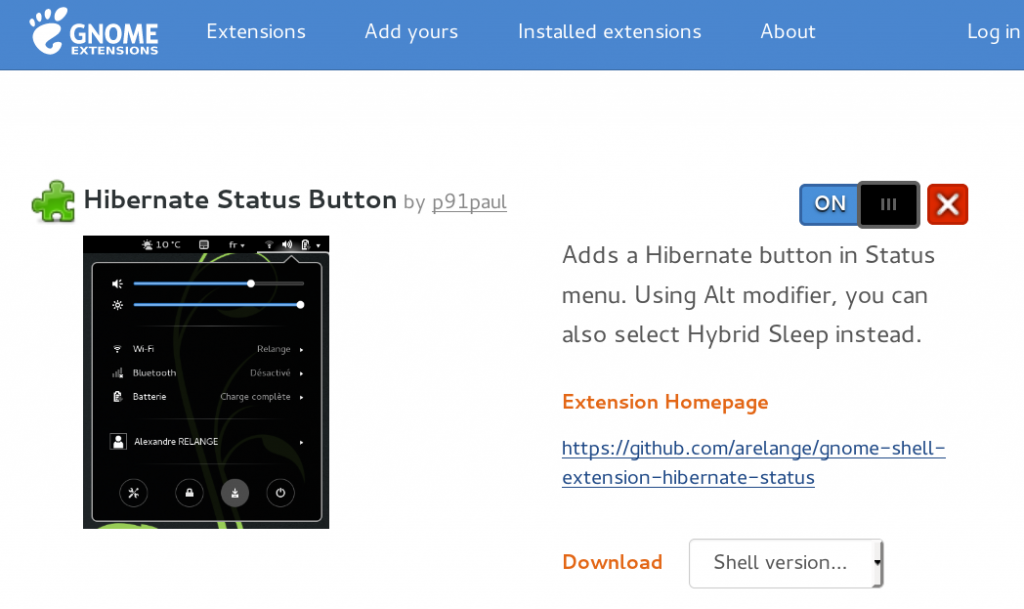Open the extension screenshot thumbnail
The image size is (1024, 609).
tap(206, 382)
